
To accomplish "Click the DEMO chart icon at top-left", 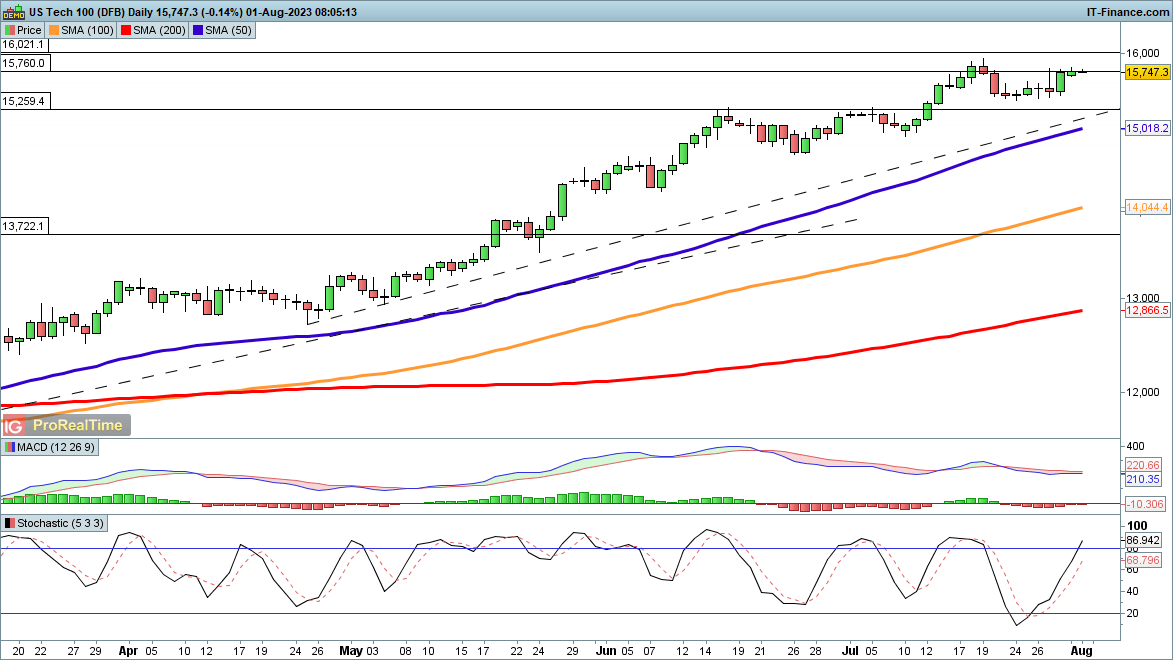I will 13,12.
